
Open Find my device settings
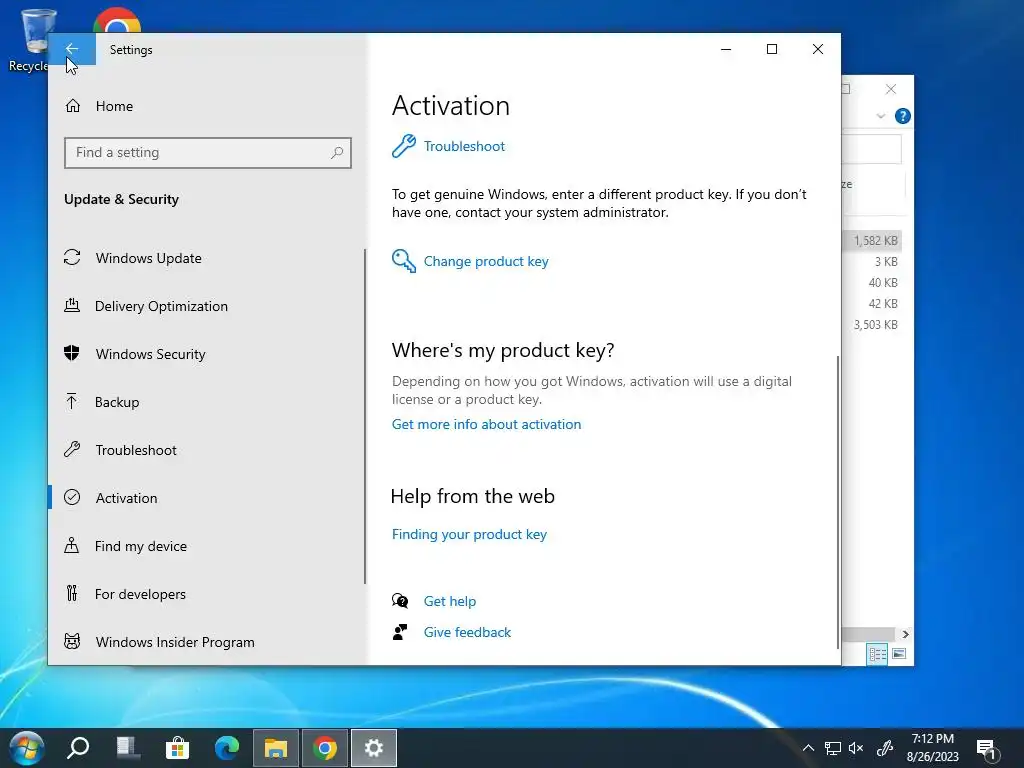pyautogui.click(x=140, y=546)
